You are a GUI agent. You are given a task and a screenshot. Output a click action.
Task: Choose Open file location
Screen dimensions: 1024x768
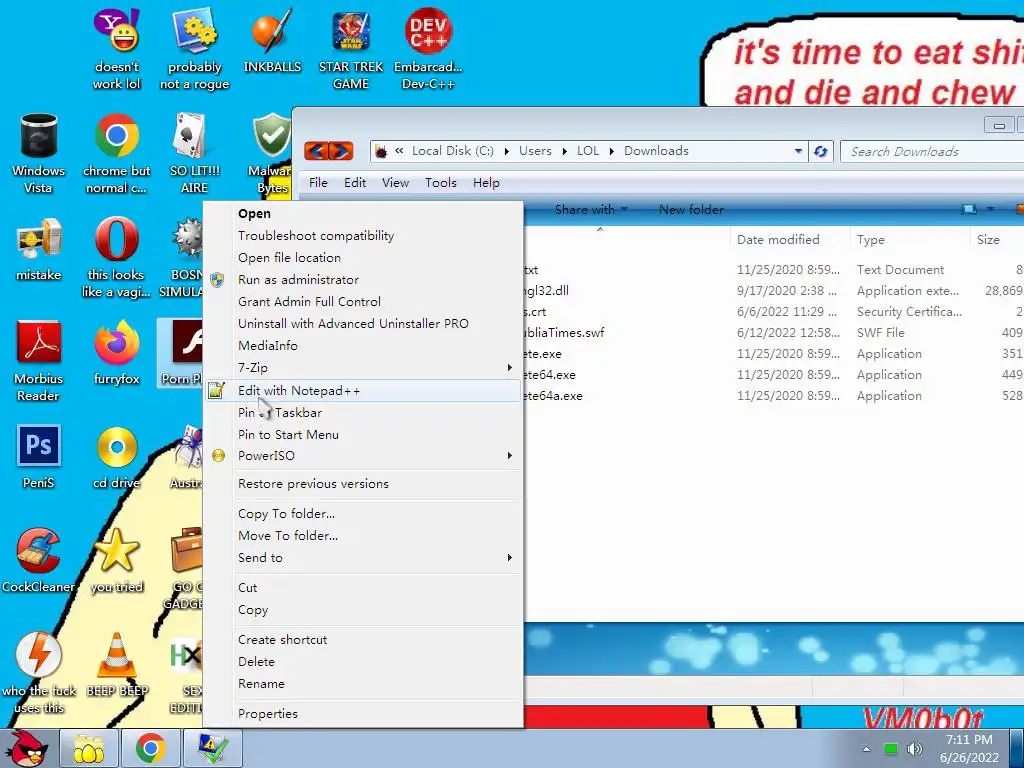click(289, 257)
